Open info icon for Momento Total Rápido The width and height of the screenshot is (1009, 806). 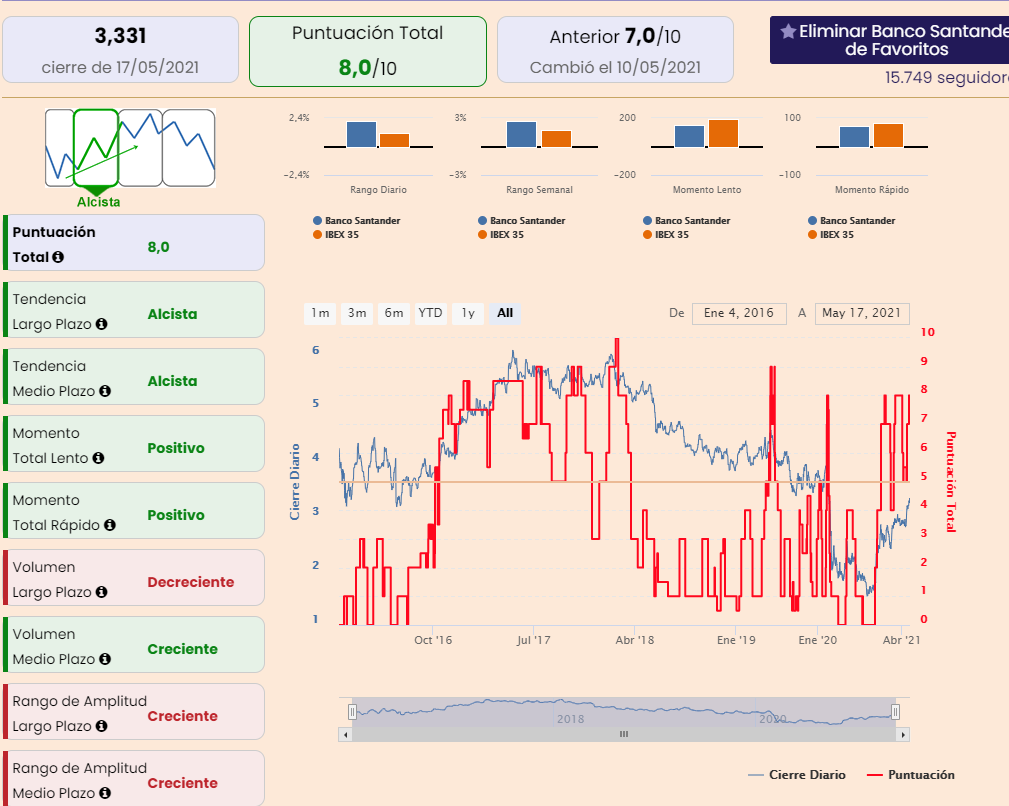coord(109,525)
